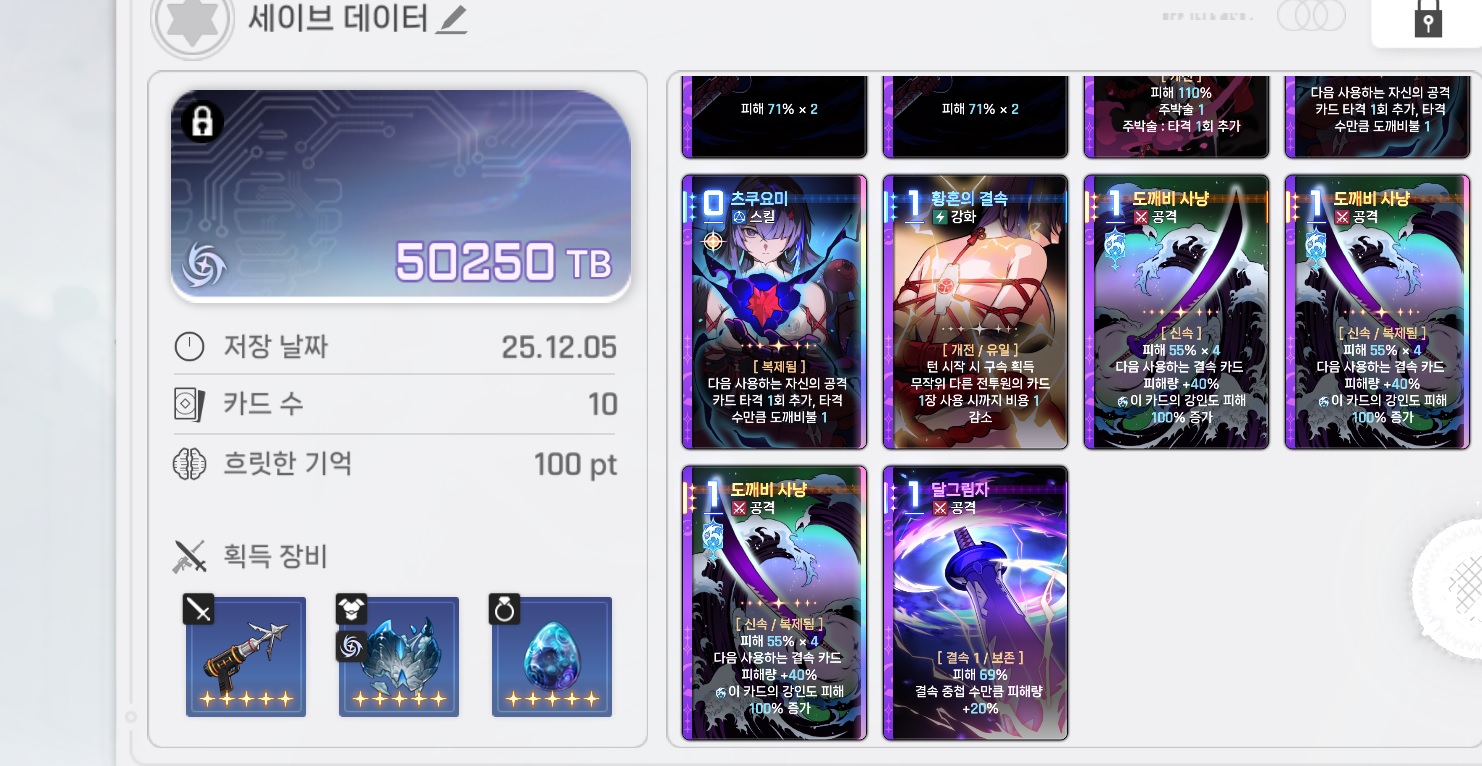The height and width of the screenshot is (766, 1482).
Task: Click the 흐릿한 기억 brain icon
Action: (189, 464)
